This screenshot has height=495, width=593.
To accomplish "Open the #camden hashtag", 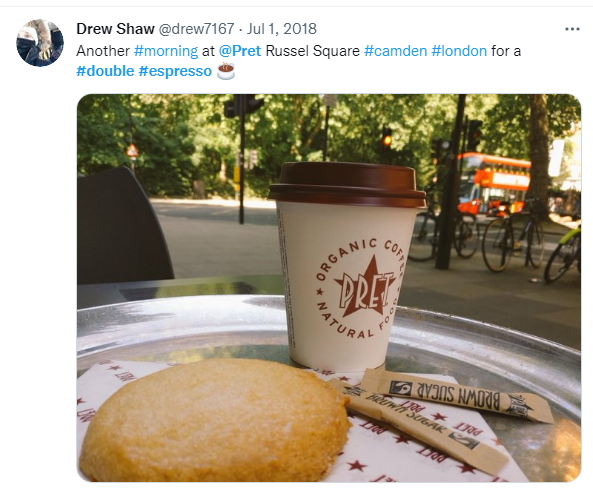I will click(396, 51).
